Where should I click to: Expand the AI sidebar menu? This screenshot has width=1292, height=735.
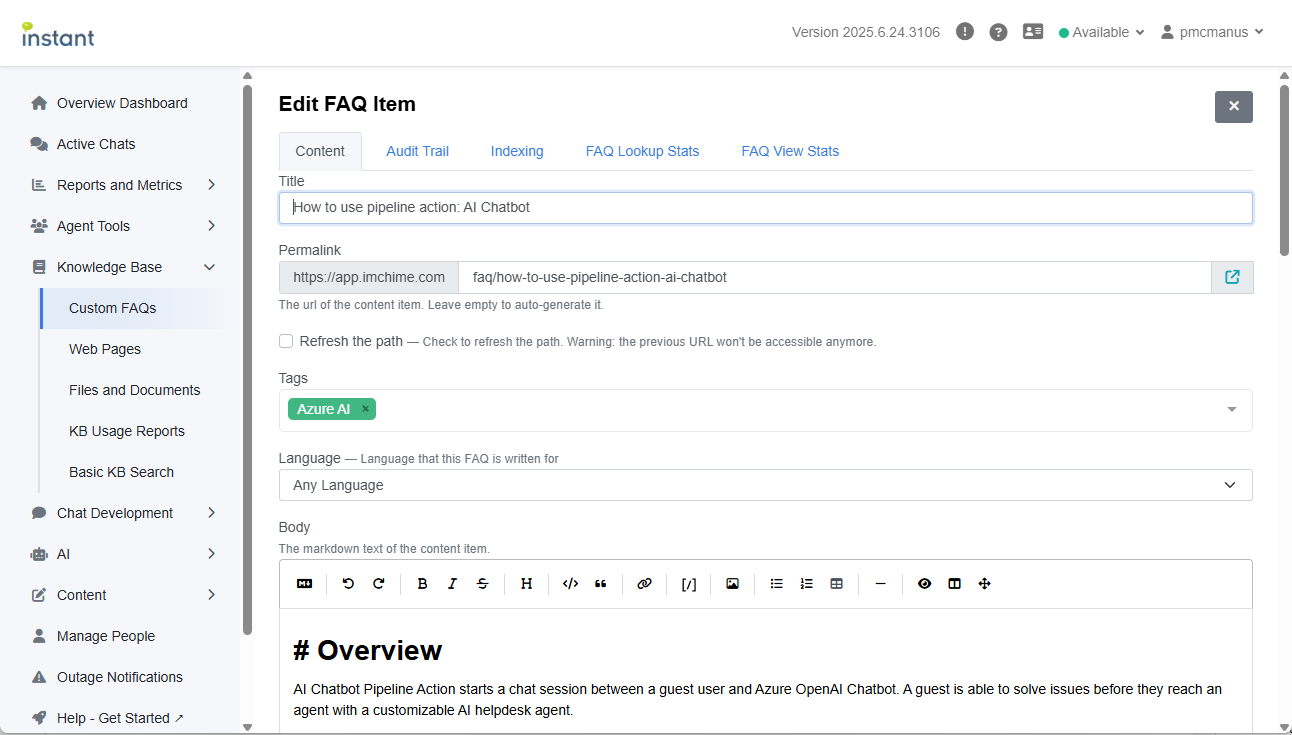[211, 554]
